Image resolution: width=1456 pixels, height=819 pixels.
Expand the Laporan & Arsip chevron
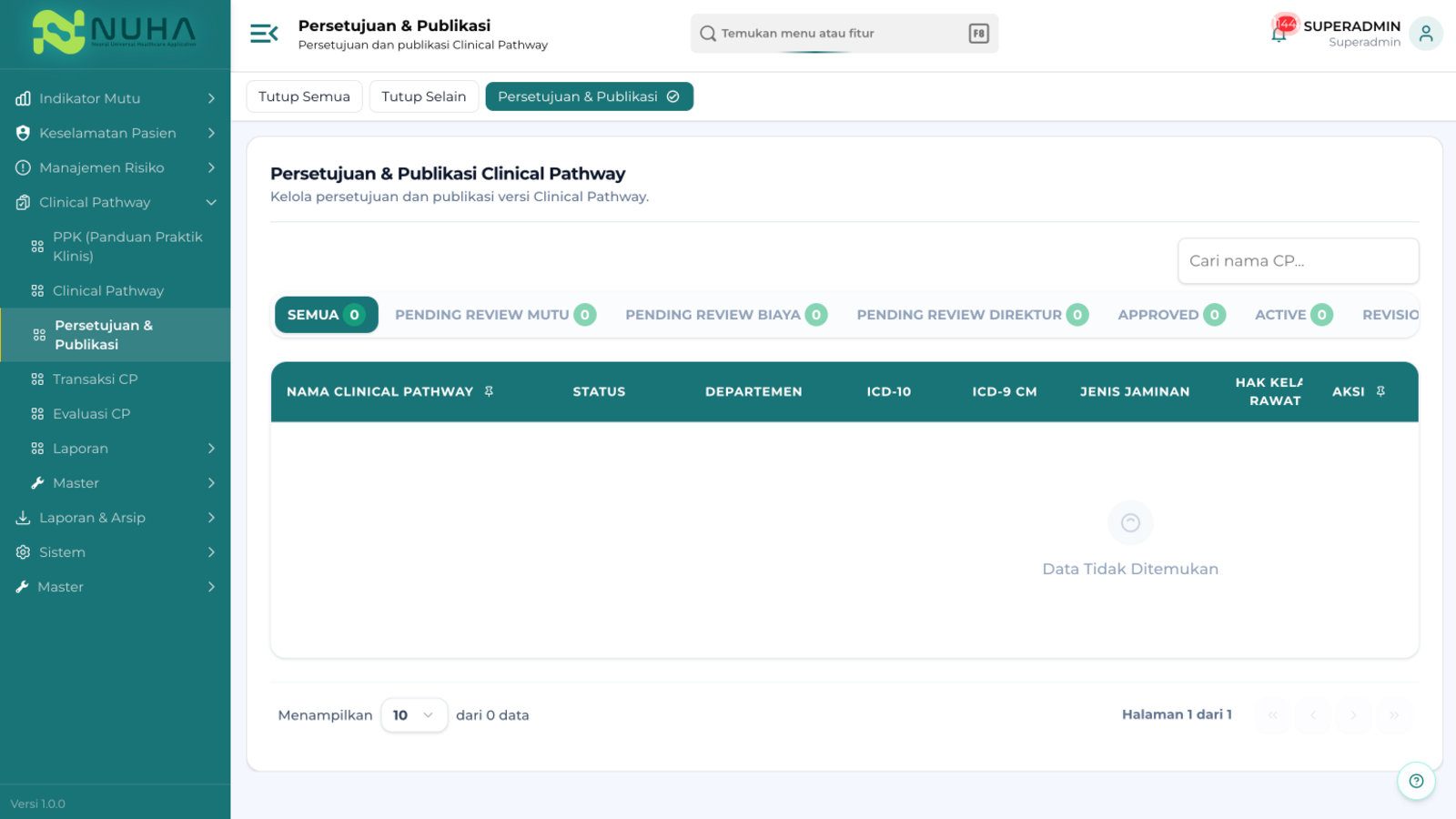coord(211,518)
